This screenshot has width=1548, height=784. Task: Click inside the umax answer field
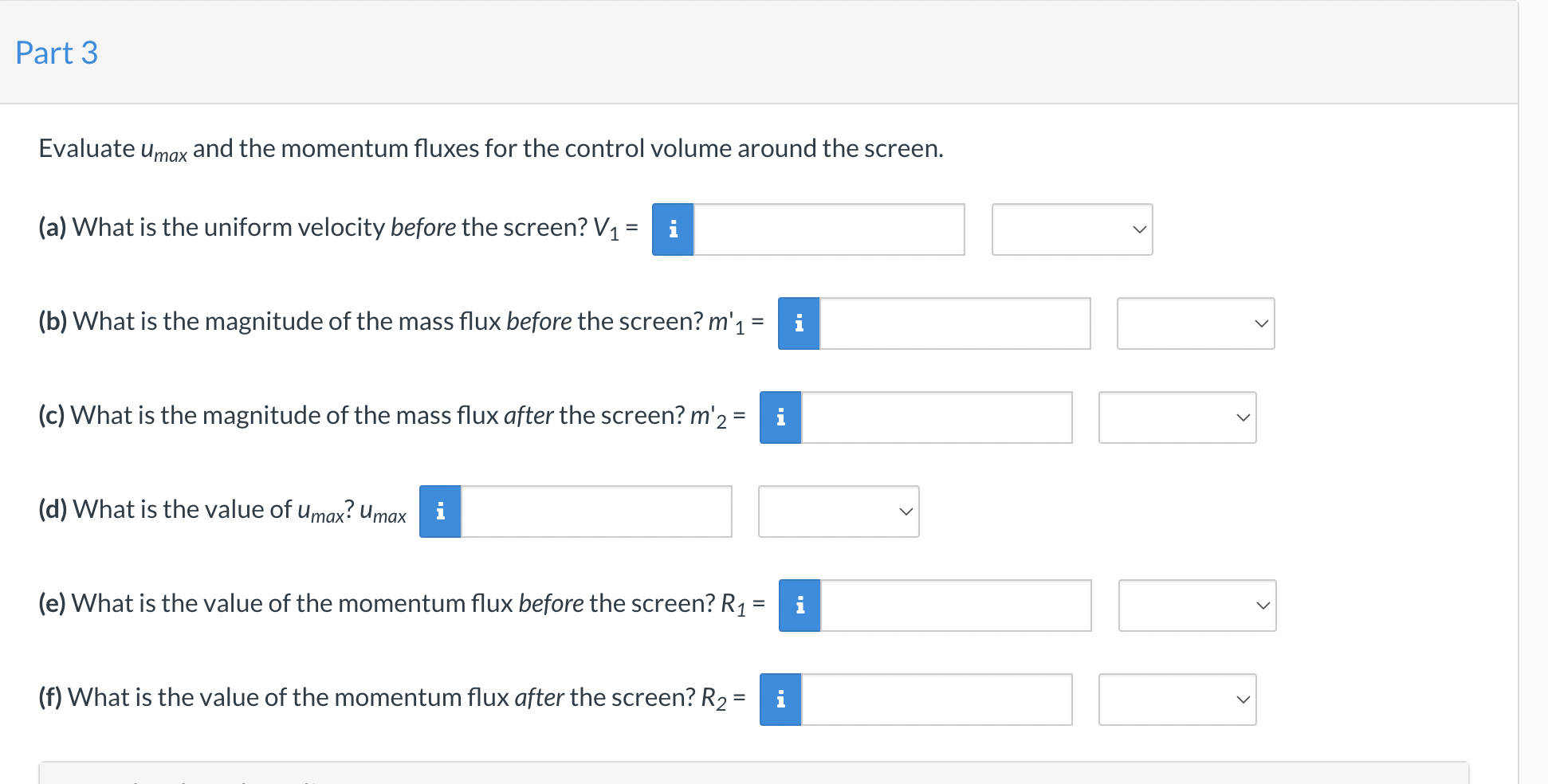(596, 511)
